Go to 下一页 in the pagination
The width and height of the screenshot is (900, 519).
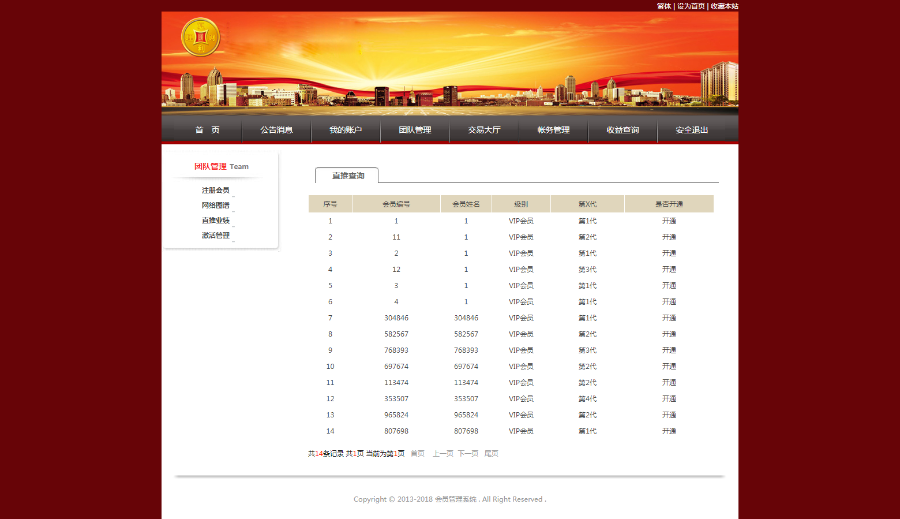coord(468,454)
